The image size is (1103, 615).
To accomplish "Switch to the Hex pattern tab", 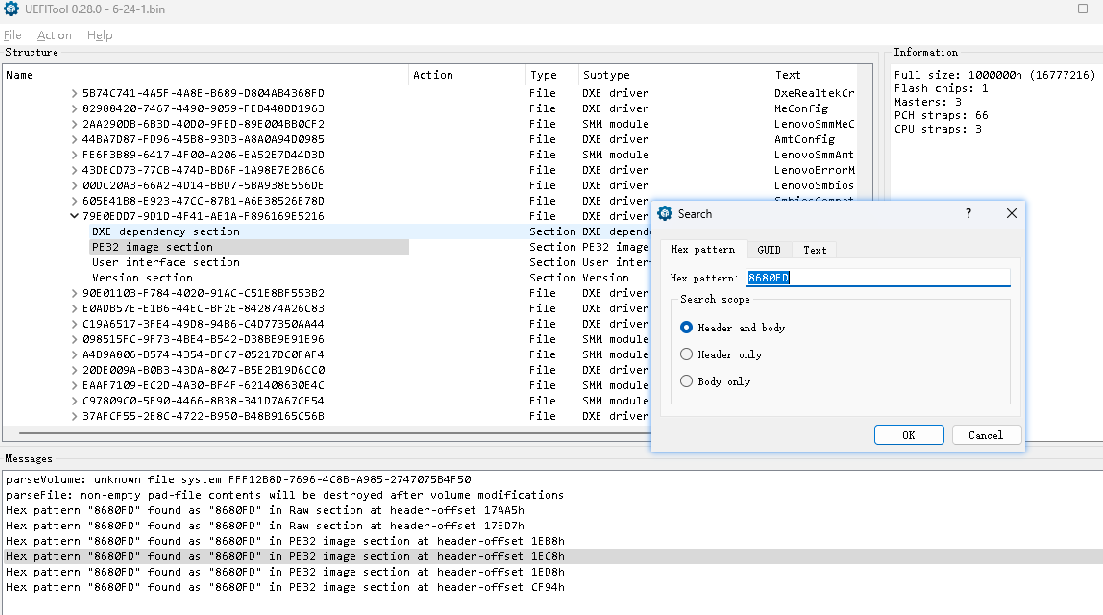I will coord(703,250).
